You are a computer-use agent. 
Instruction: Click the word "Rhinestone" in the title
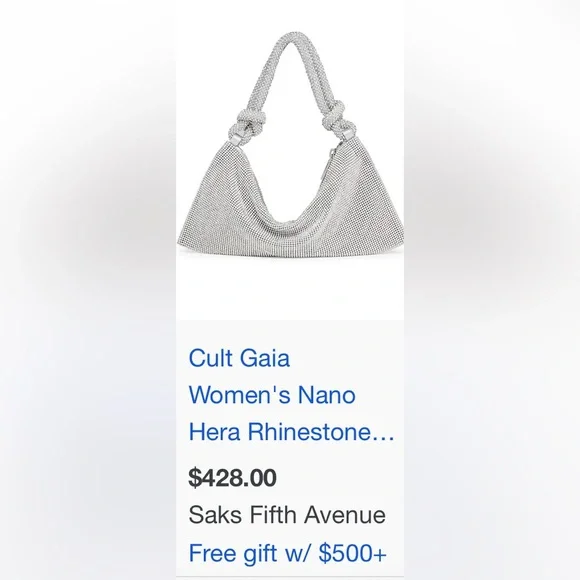(309, 431)
